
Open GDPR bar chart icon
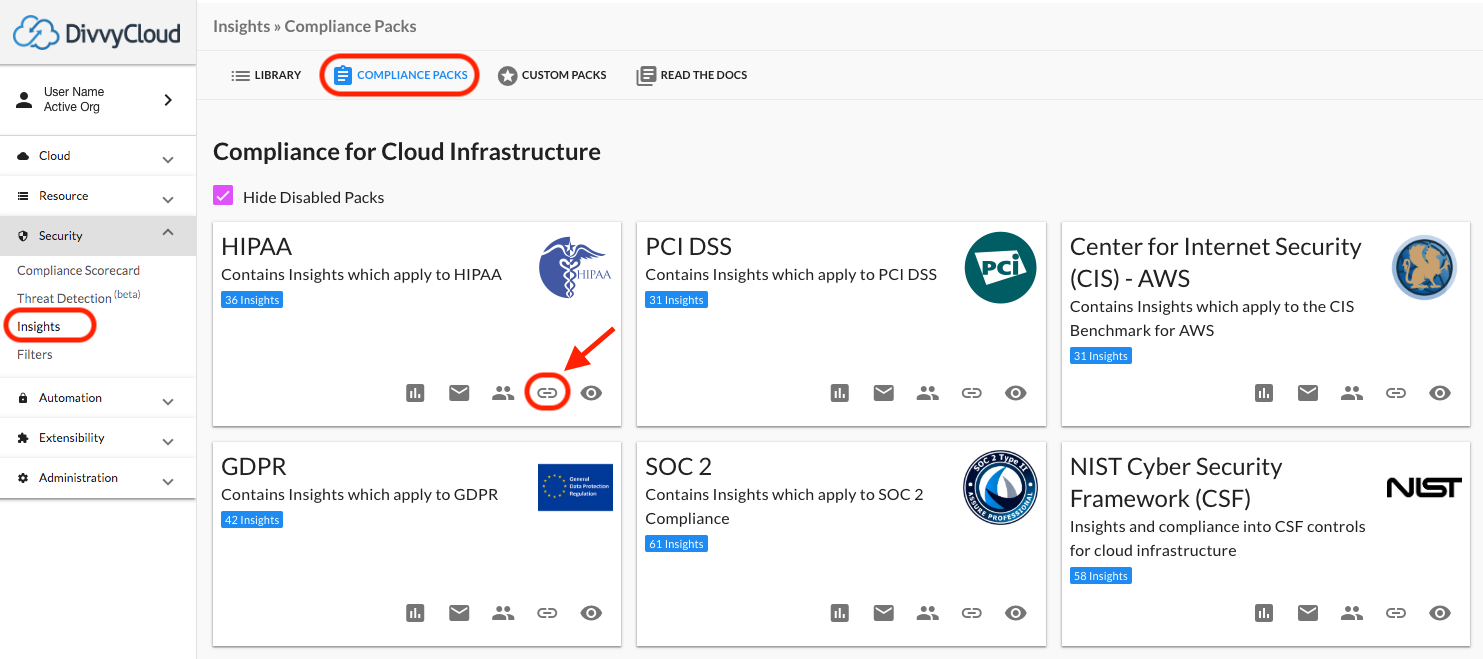click(415, 613)
